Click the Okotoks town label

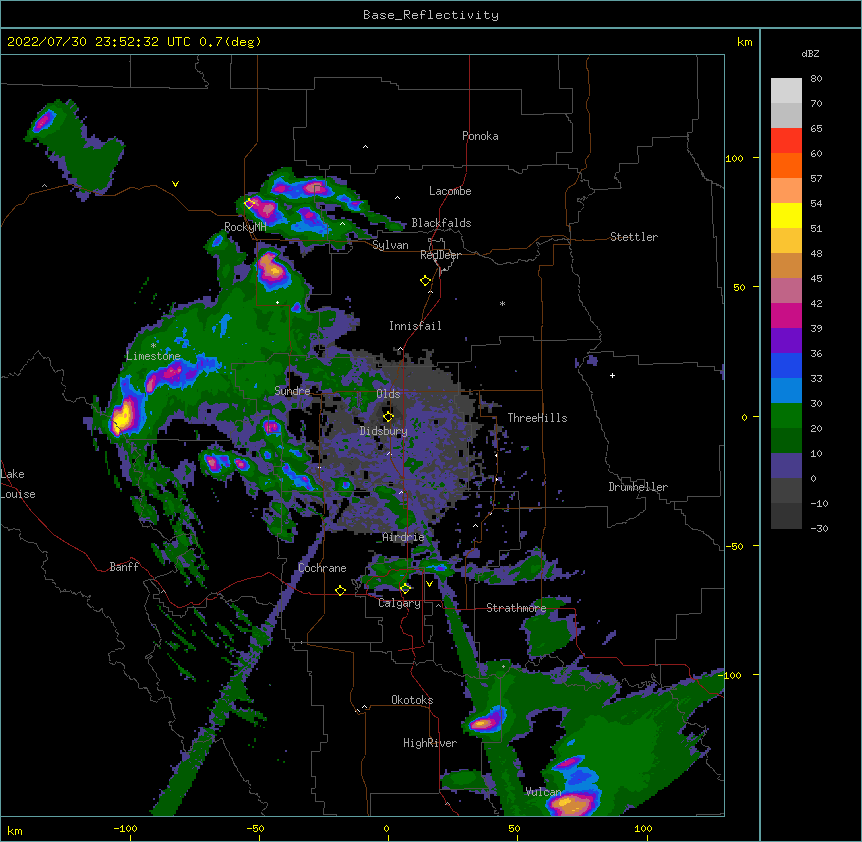(x=412, y=700)
